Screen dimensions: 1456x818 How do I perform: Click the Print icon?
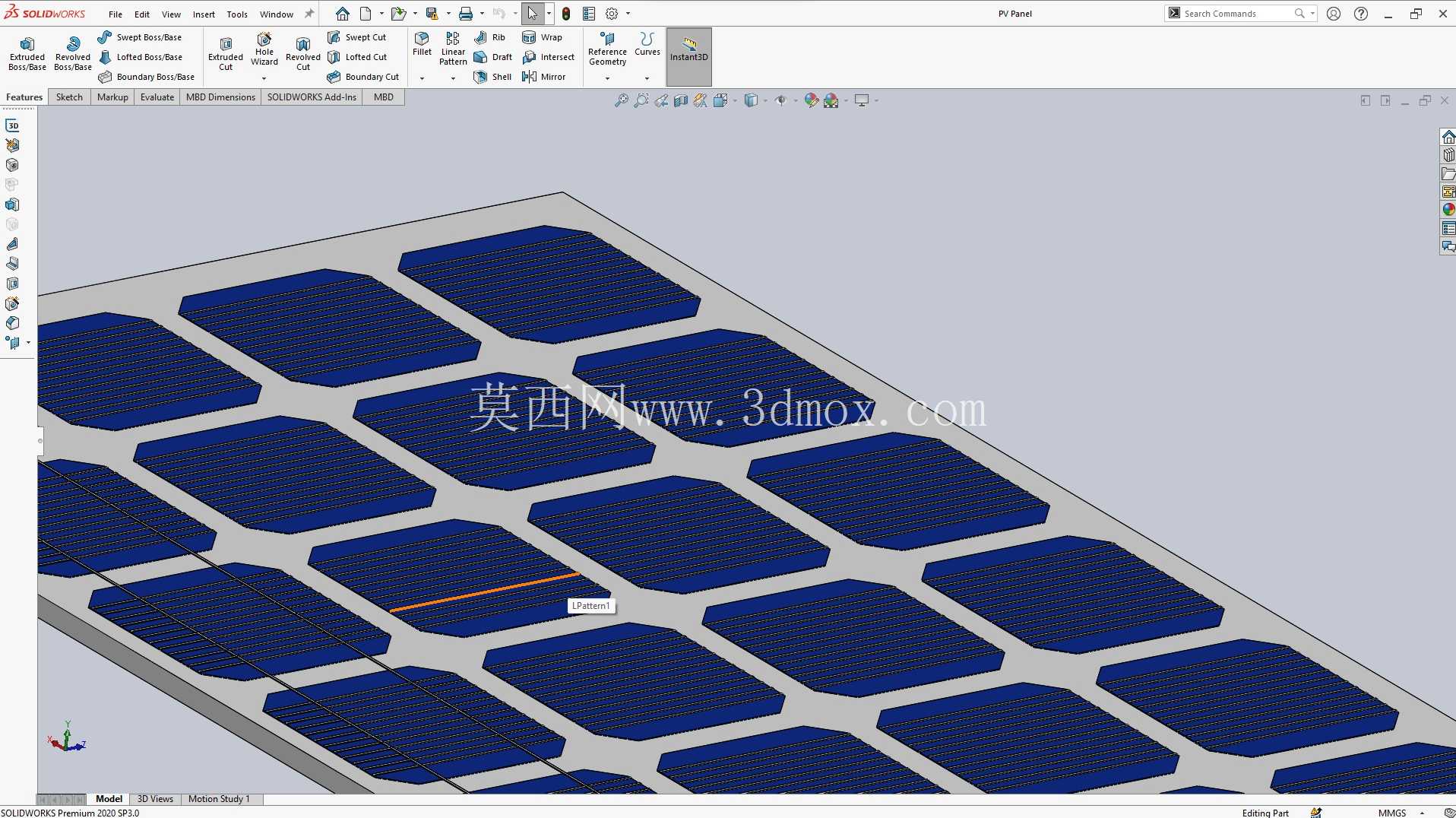(466, 14)
